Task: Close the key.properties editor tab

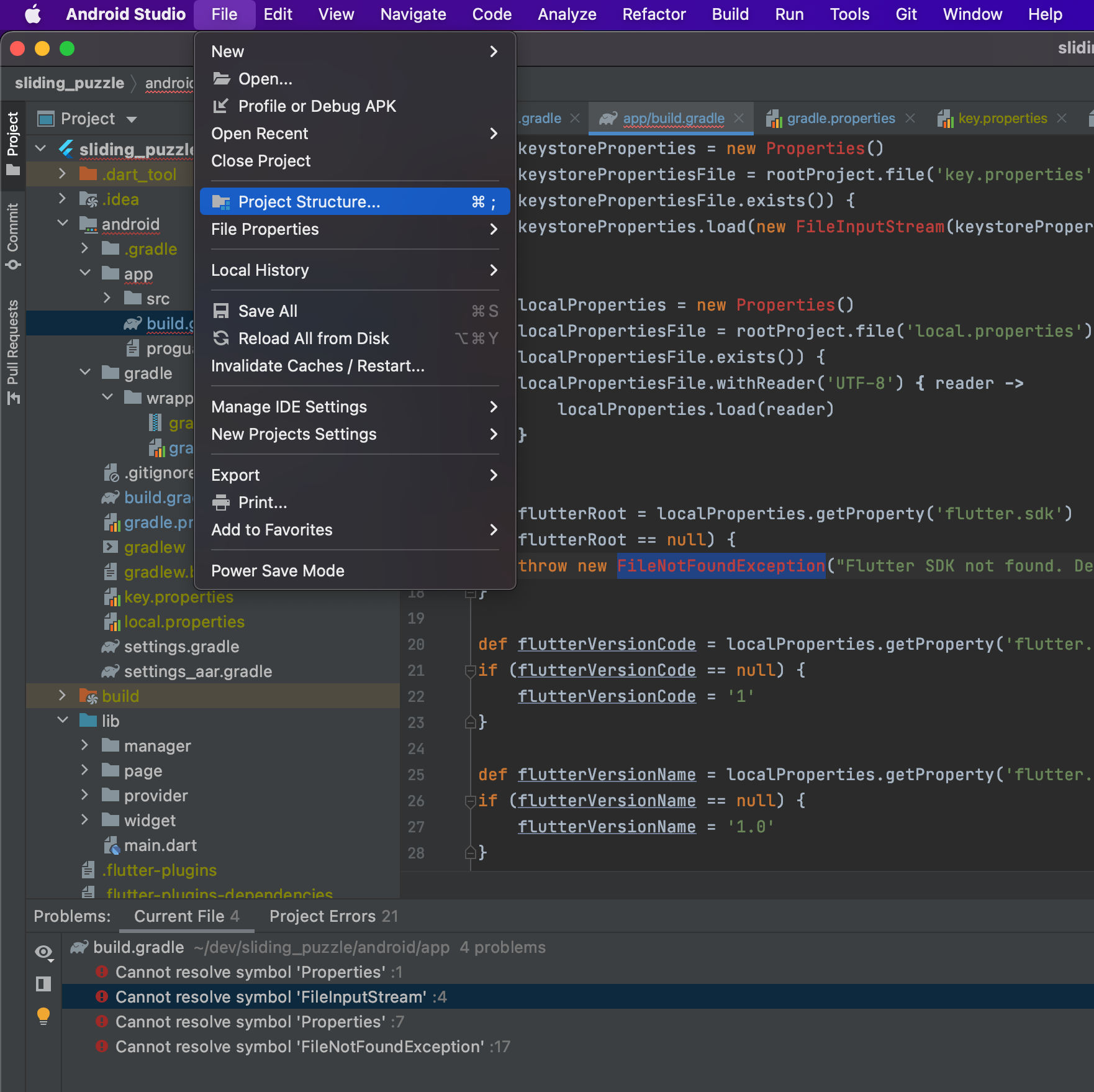Action: click(x=1062, y=118)
